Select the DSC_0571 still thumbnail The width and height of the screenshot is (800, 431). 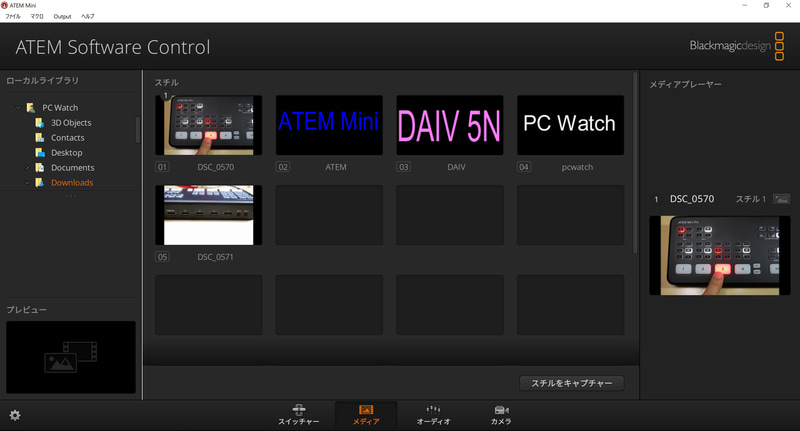[209, 215]
